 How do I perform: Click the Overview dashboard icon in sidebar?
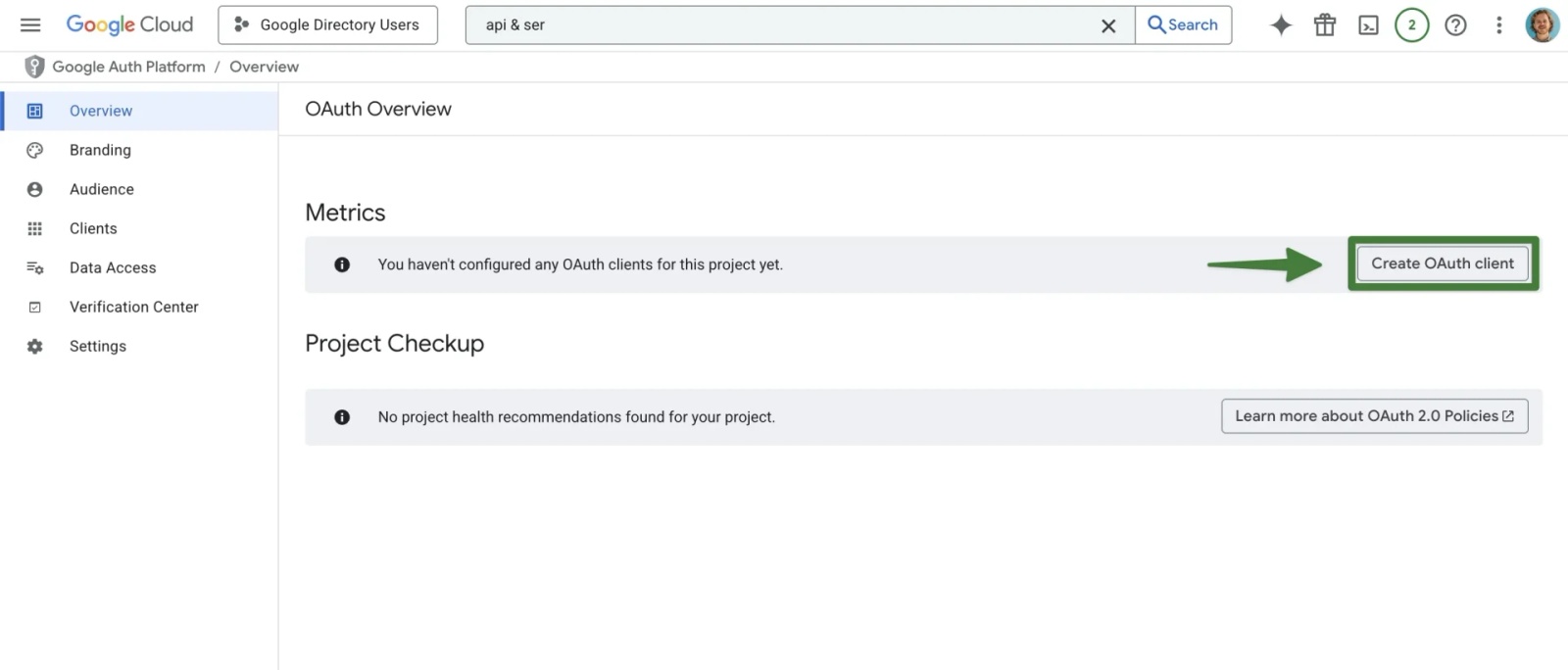[34, 111]
